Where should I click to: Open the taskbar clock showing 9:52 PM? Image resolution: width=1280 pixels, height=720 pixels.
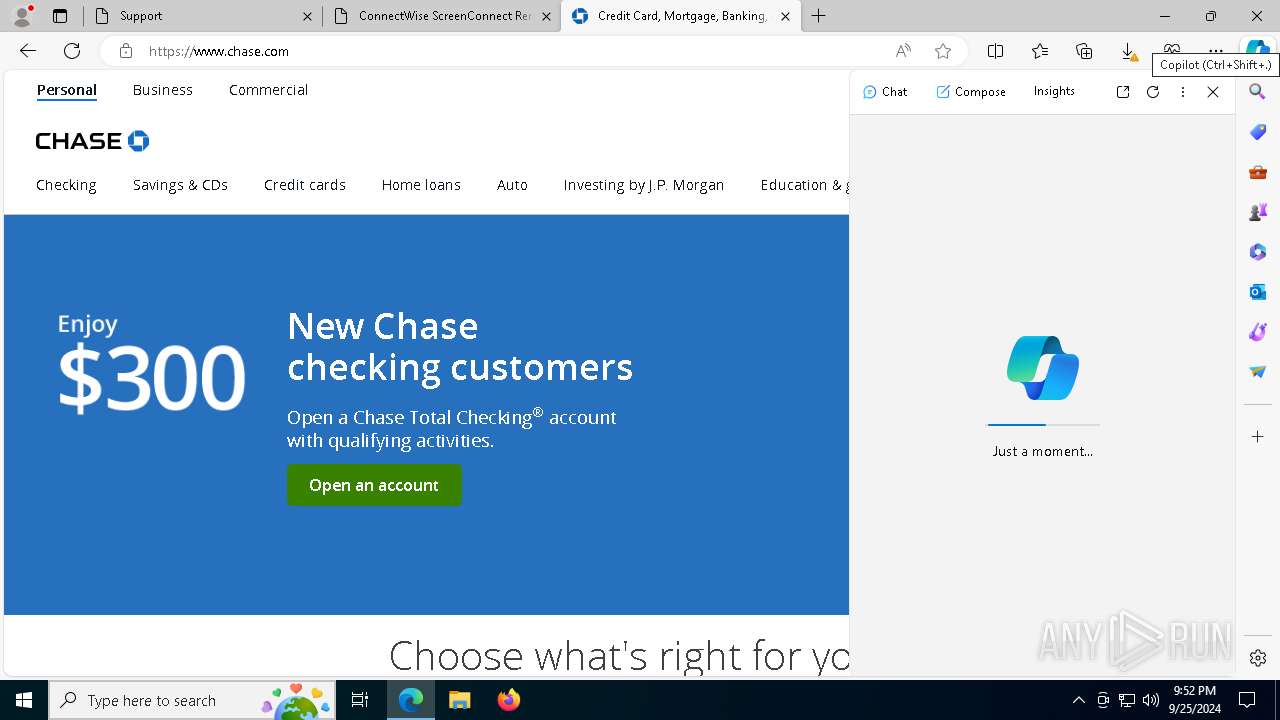click(x=1194, y=700)
